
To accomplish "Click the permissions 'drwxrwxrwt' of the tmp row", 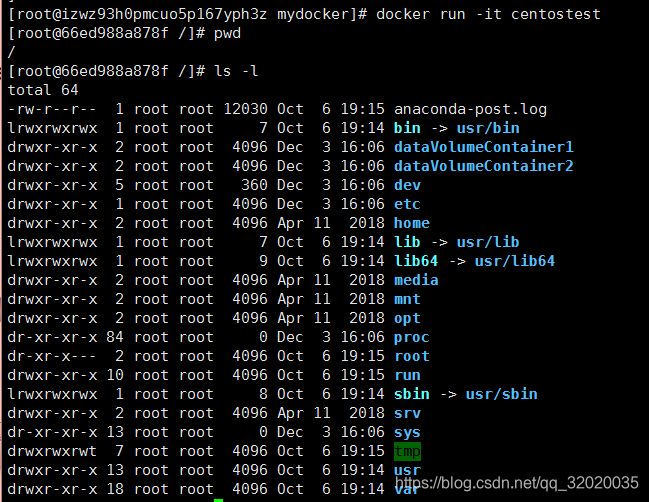I will pyautogui.click(x=52, y=452).
